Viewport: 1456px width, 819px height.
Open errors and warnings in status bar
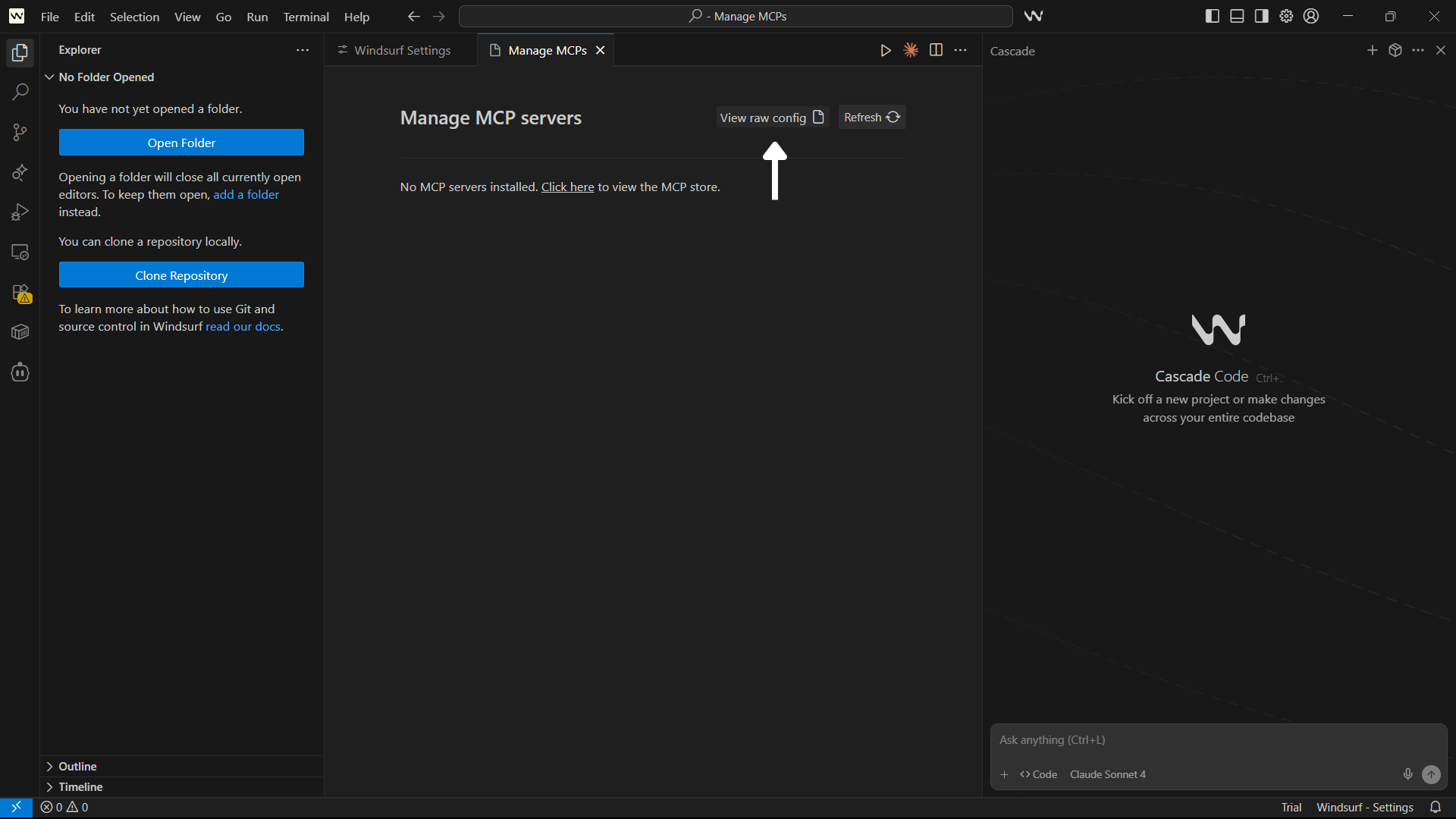[x=64, y=808]
